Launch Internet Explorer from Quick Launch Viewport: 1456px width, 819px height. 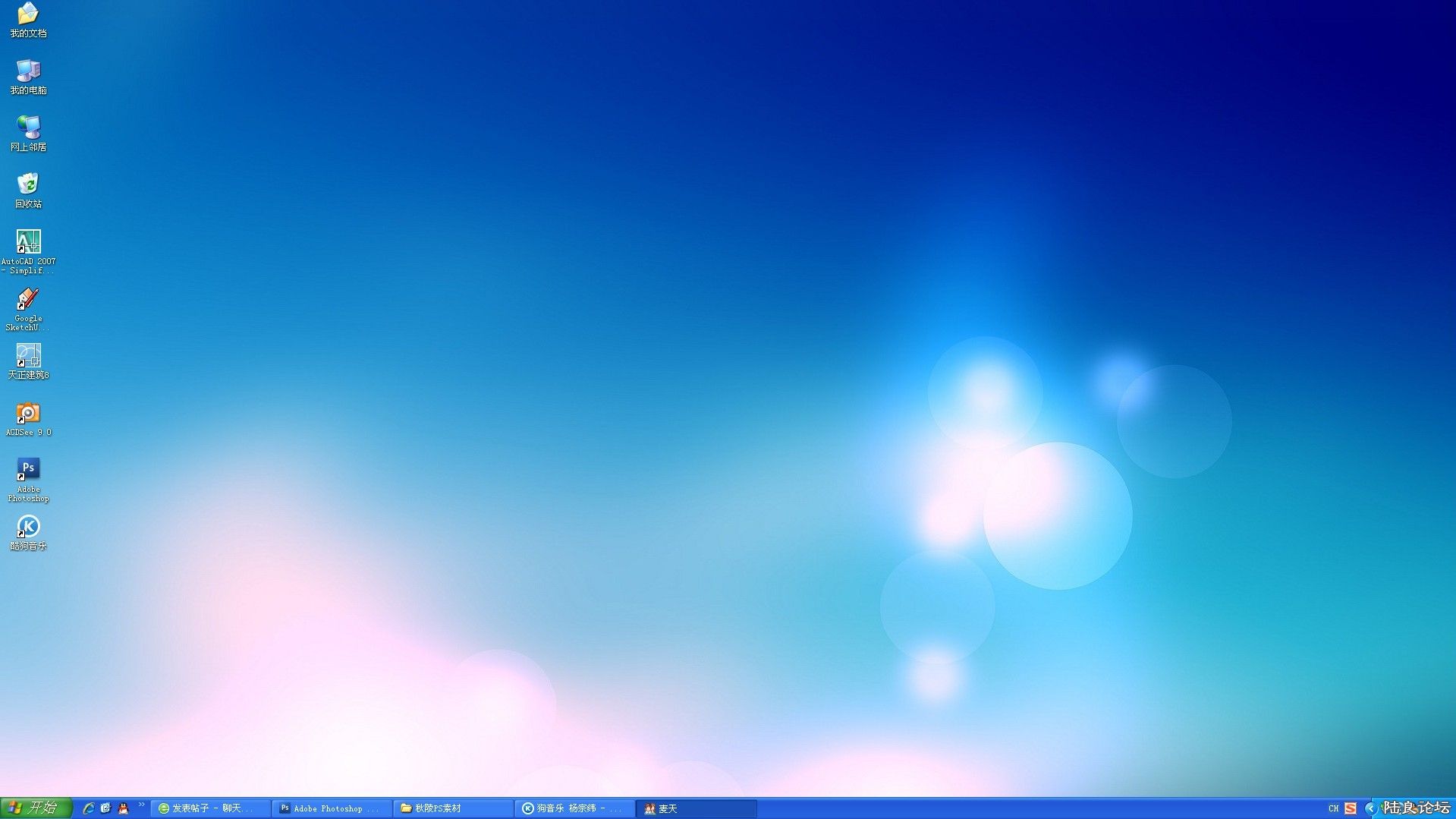tap(89, 808)
